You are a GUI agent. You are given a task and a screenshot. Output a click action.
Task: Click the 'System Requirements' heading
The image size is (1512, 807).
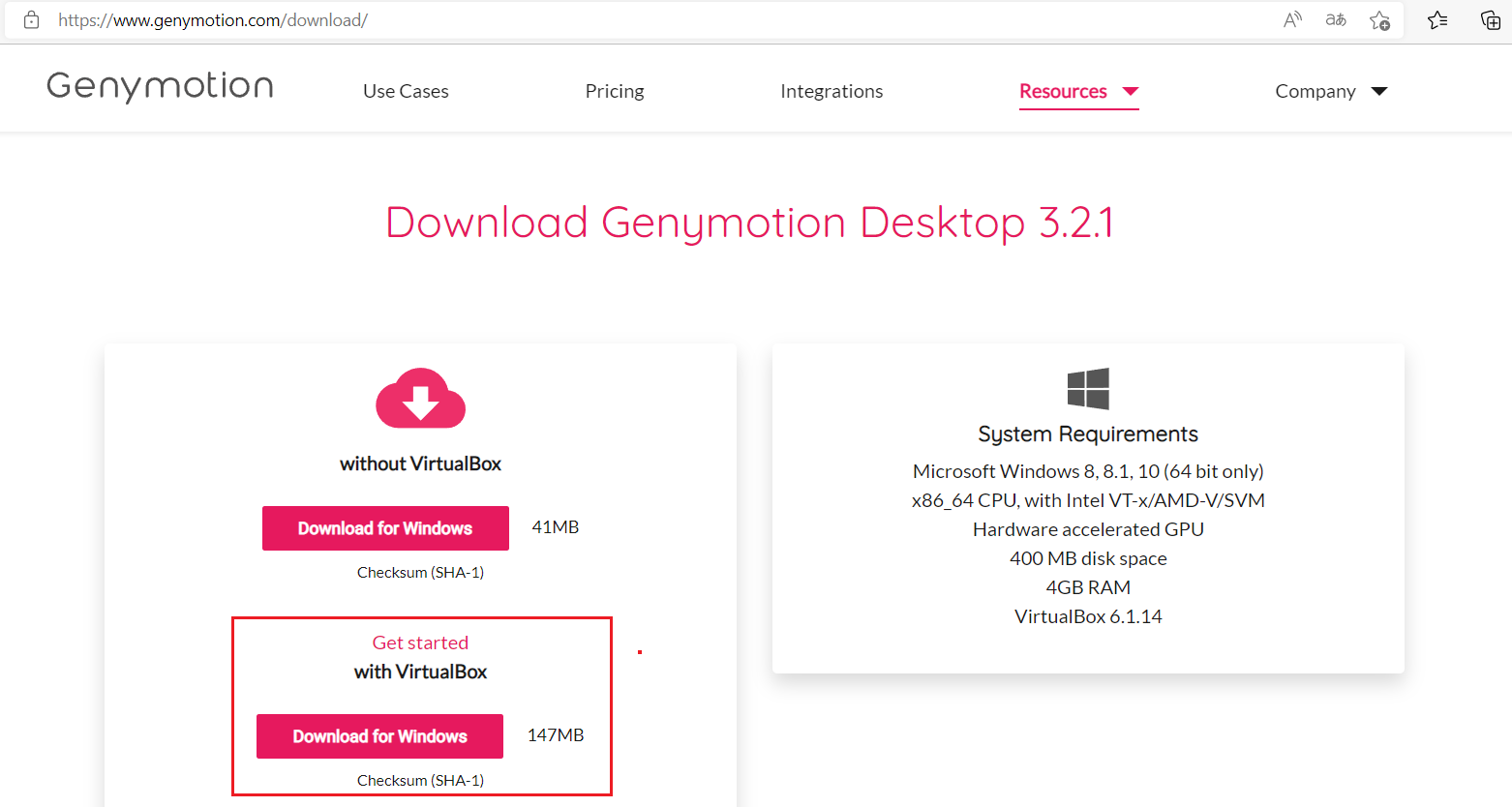point(1088,433)
